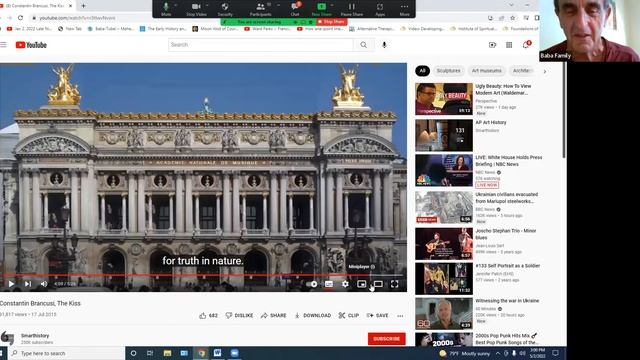Toggle Zoom Mute microphone
The image size is (640, 360).
(166, 9)
